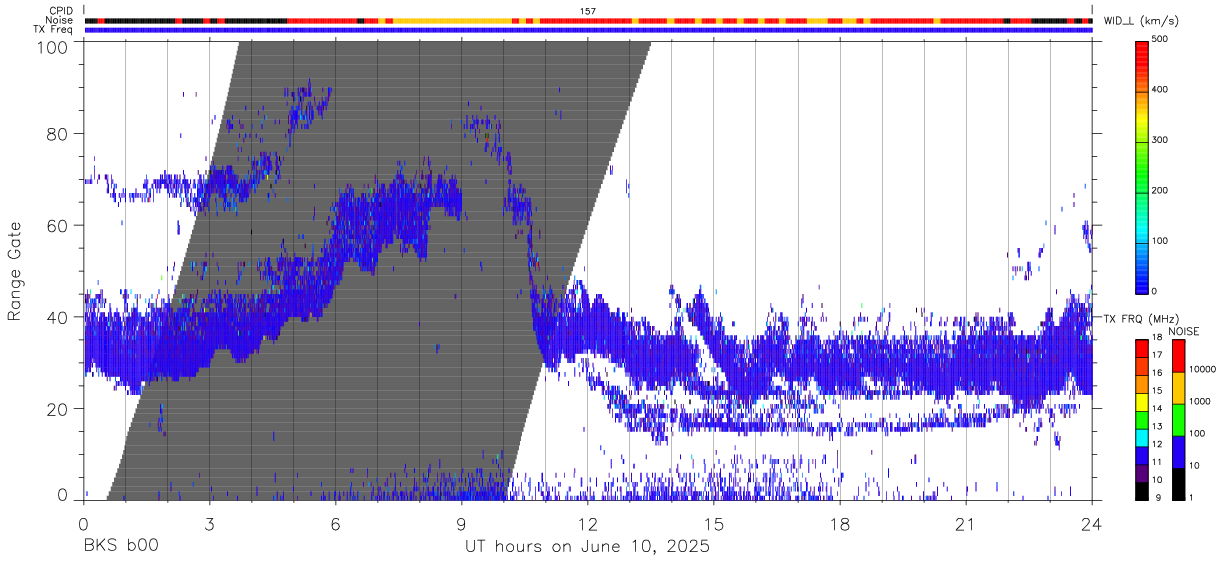The width and height of the screenshot is (1228, 567).
Task: Click the CPID value 157
Action: point(587,11)
